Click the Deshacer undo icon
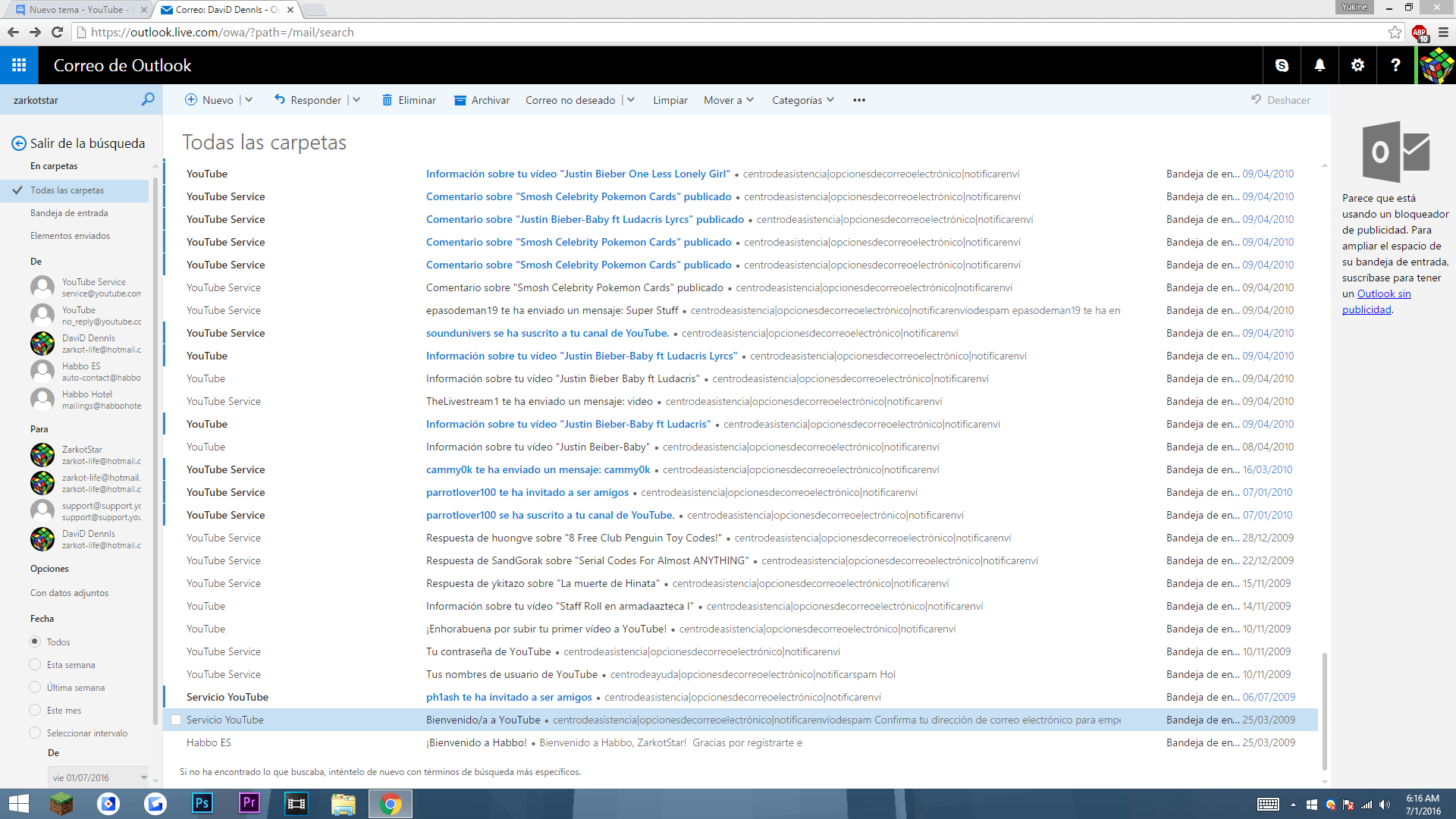The image size is (1456, 819). 1257,99
